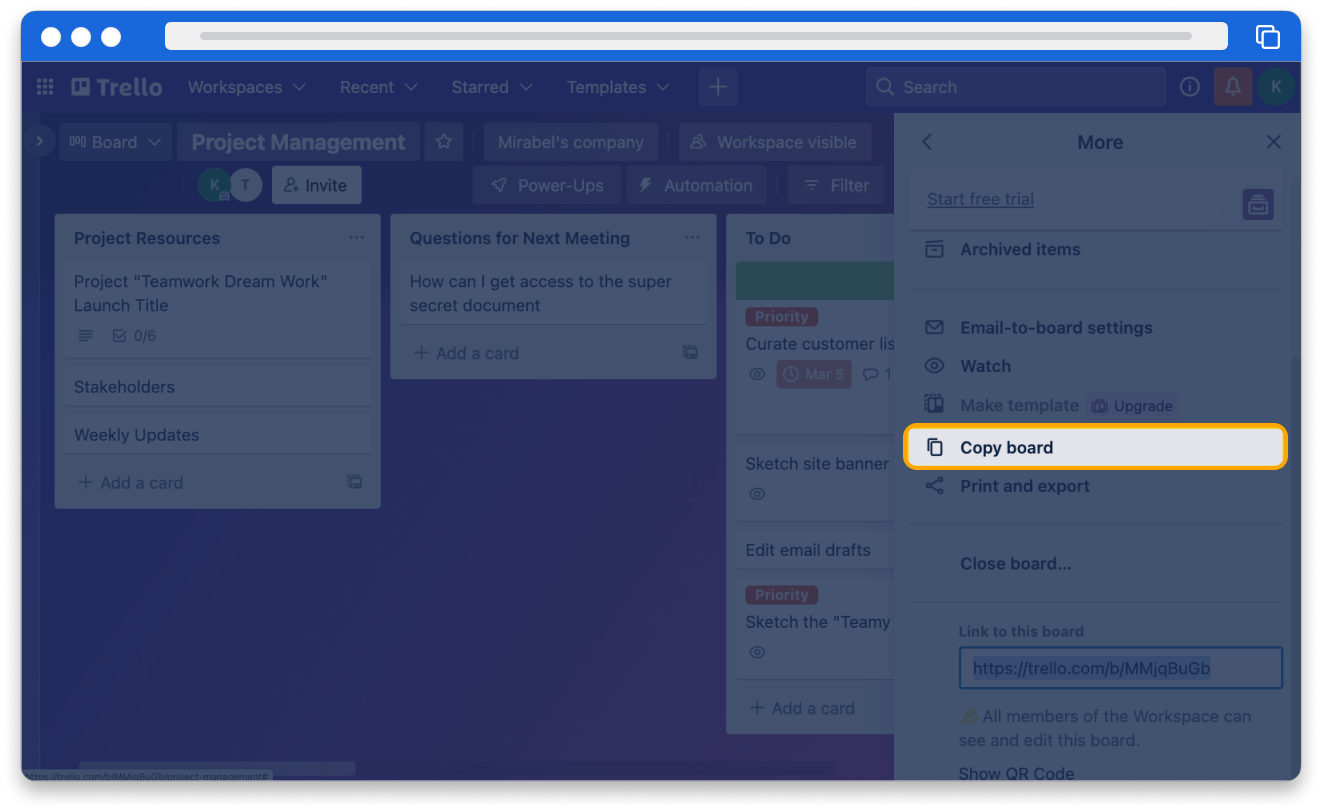Viewport: 1322px width, 812px height.
Task: Click the Start free trial link
Action: (980, 199)
